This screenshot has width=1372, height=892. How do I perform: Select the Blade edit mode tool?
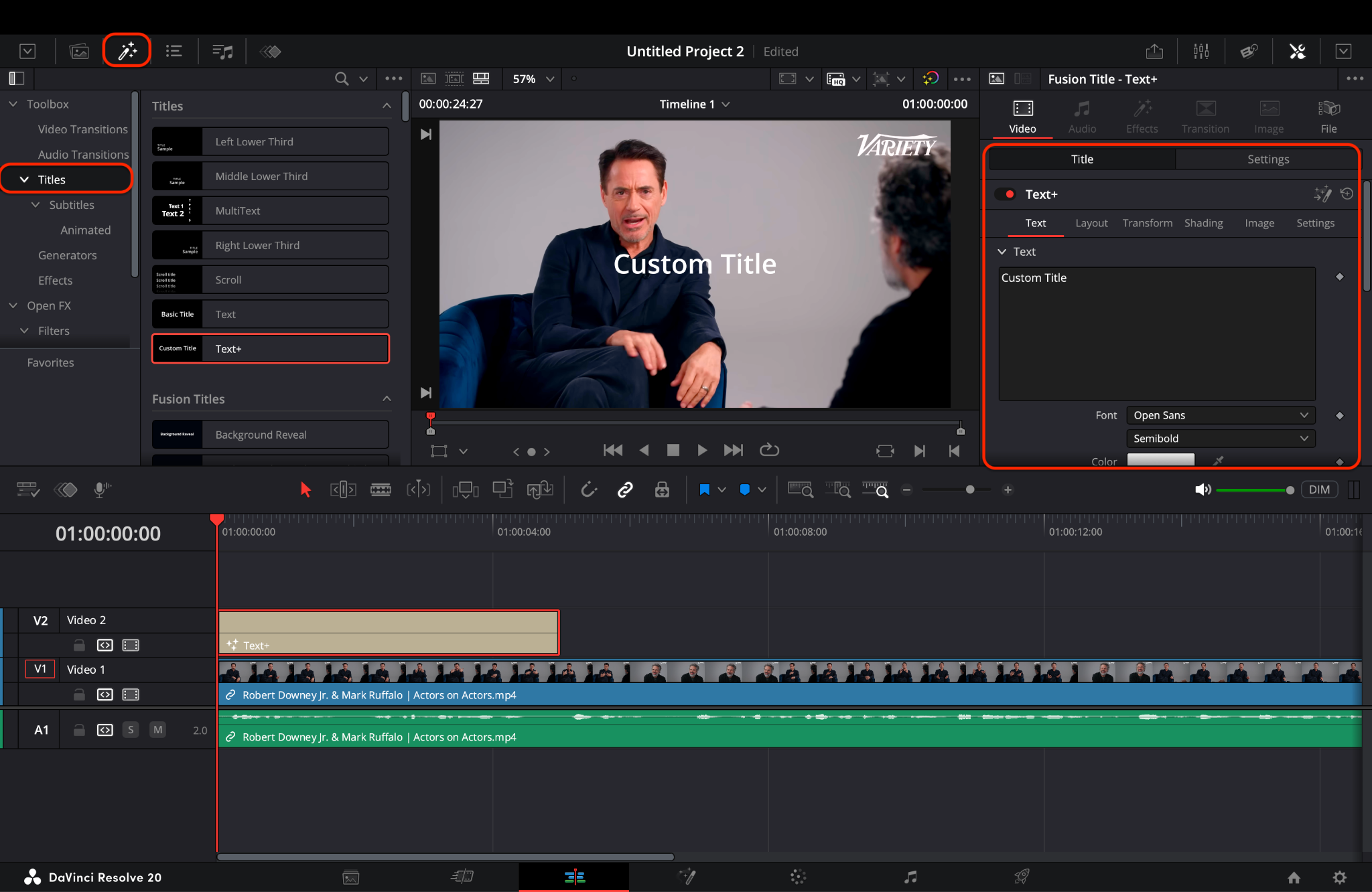tap(381, 490)
